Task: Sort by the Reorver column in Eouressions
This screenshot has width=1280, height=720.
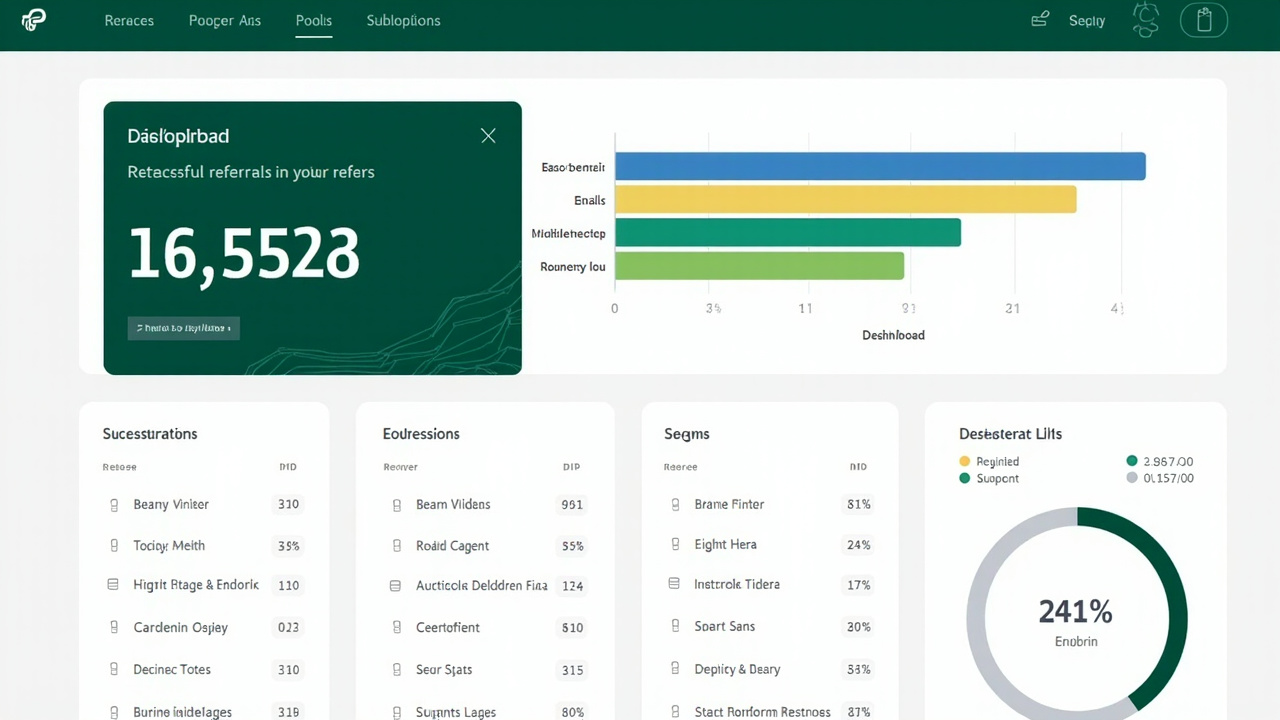Action: click(x=400, y=467)
